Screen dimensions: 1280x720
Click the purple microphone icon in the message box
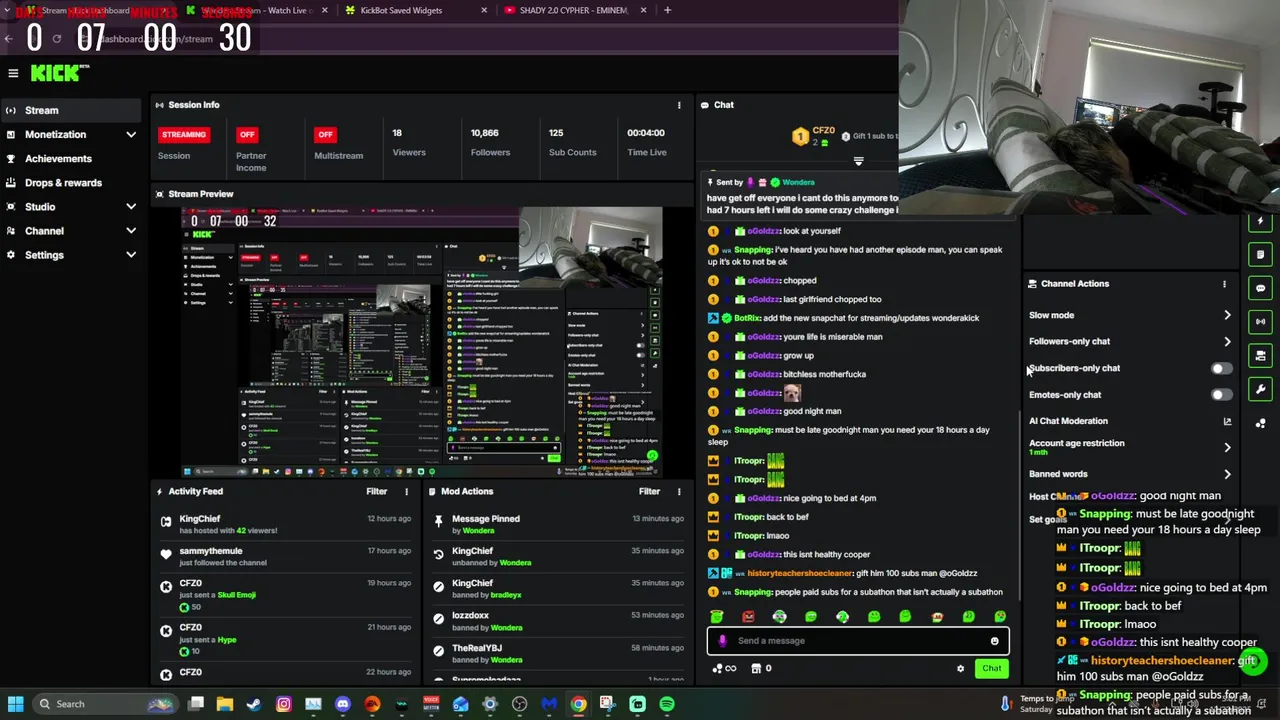722,641
